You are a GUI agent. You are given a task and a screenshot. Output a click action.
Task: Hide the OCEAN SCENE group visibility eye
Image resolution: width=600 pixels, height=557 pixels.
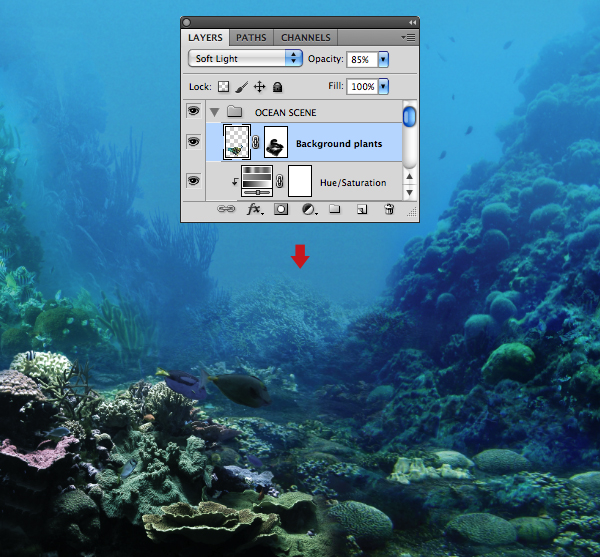tap(194, 111)
